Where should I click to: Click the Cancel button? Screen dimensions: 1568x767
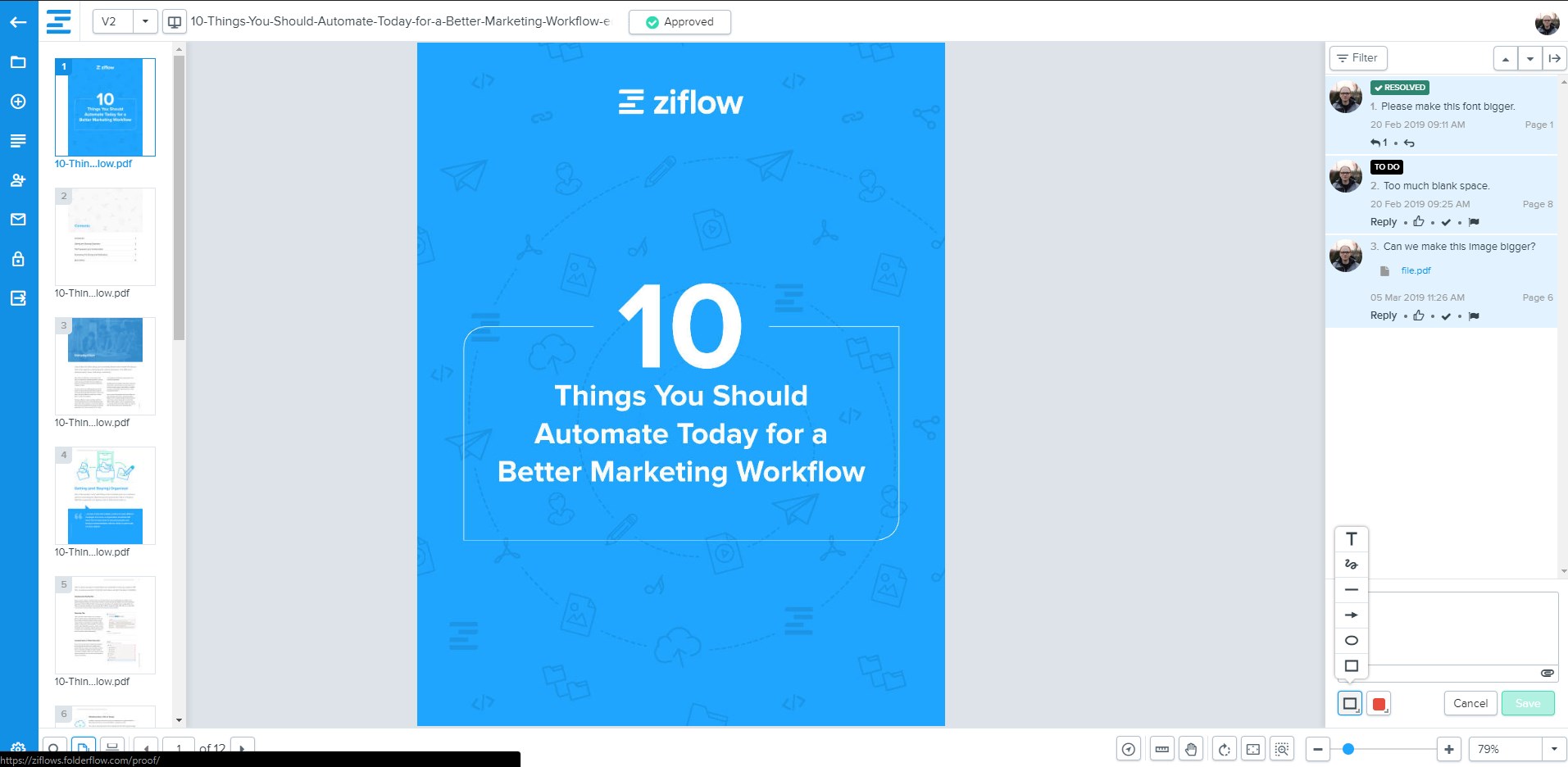click(x=1470, y=703)
